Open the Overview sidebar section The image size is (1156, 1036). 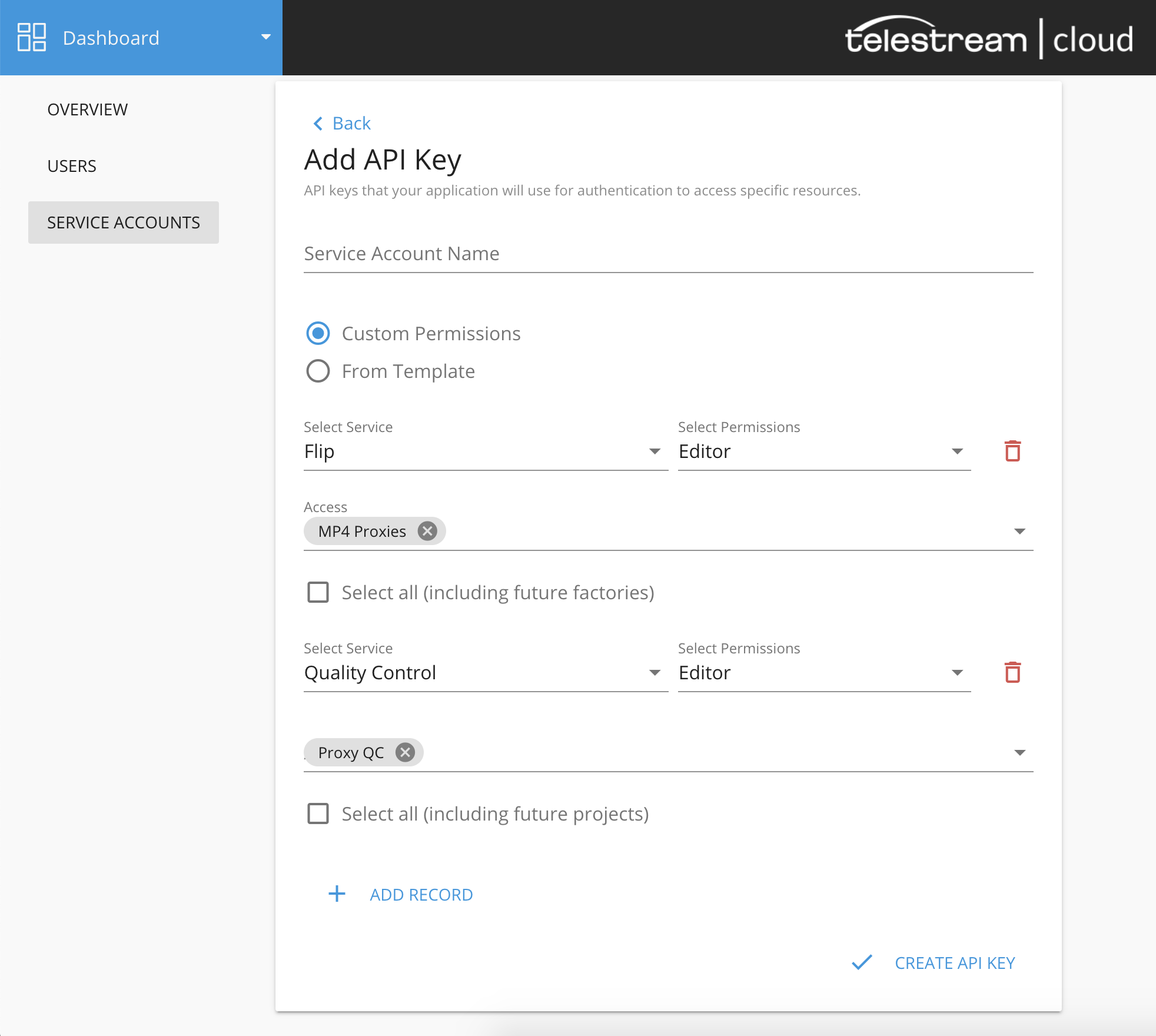(x=87, y=109)
